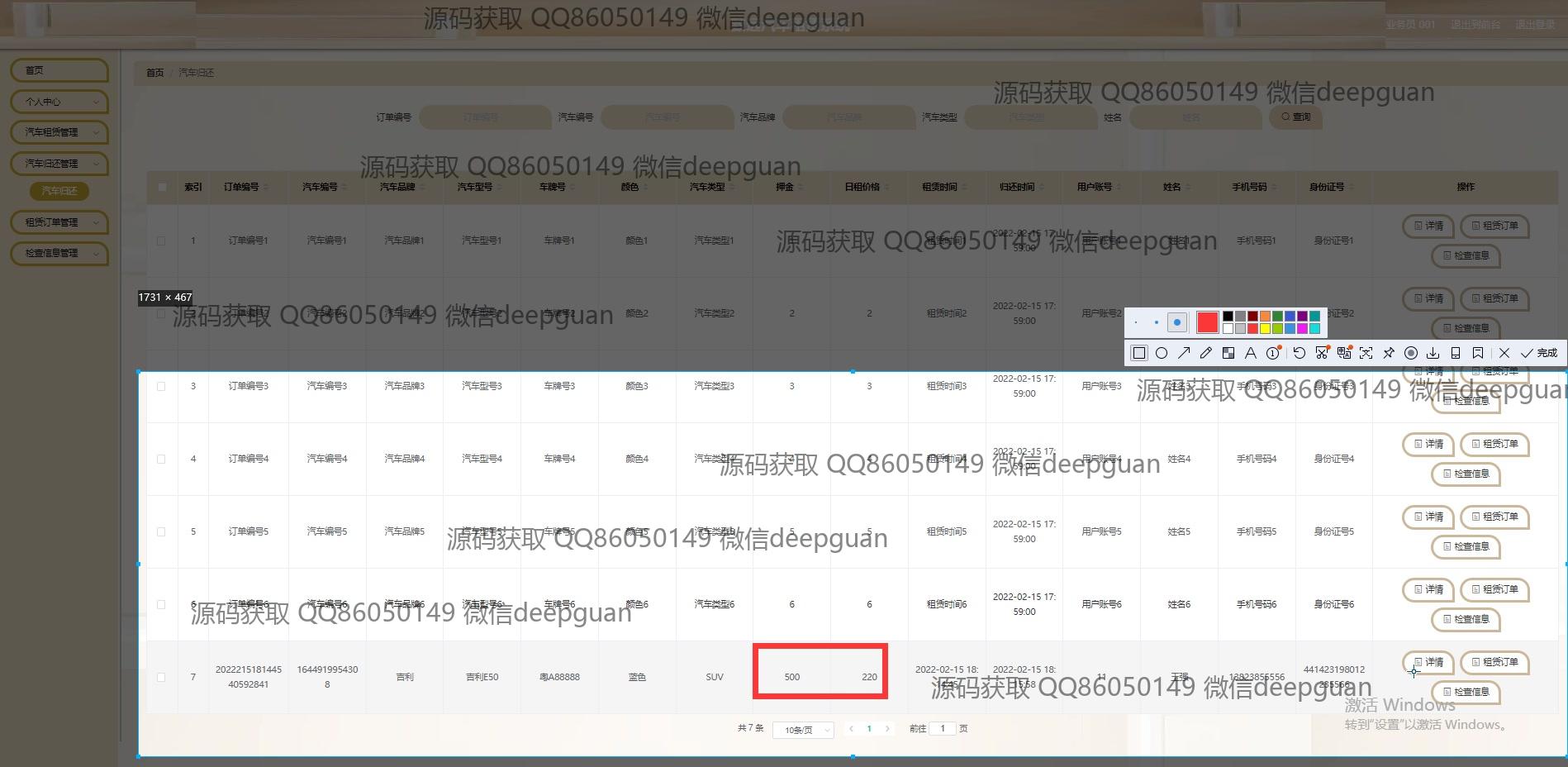Pick the yellow color swatch
This screenshot has width=1568, height=767.
pyautogui.click(x=1265, y=329)
